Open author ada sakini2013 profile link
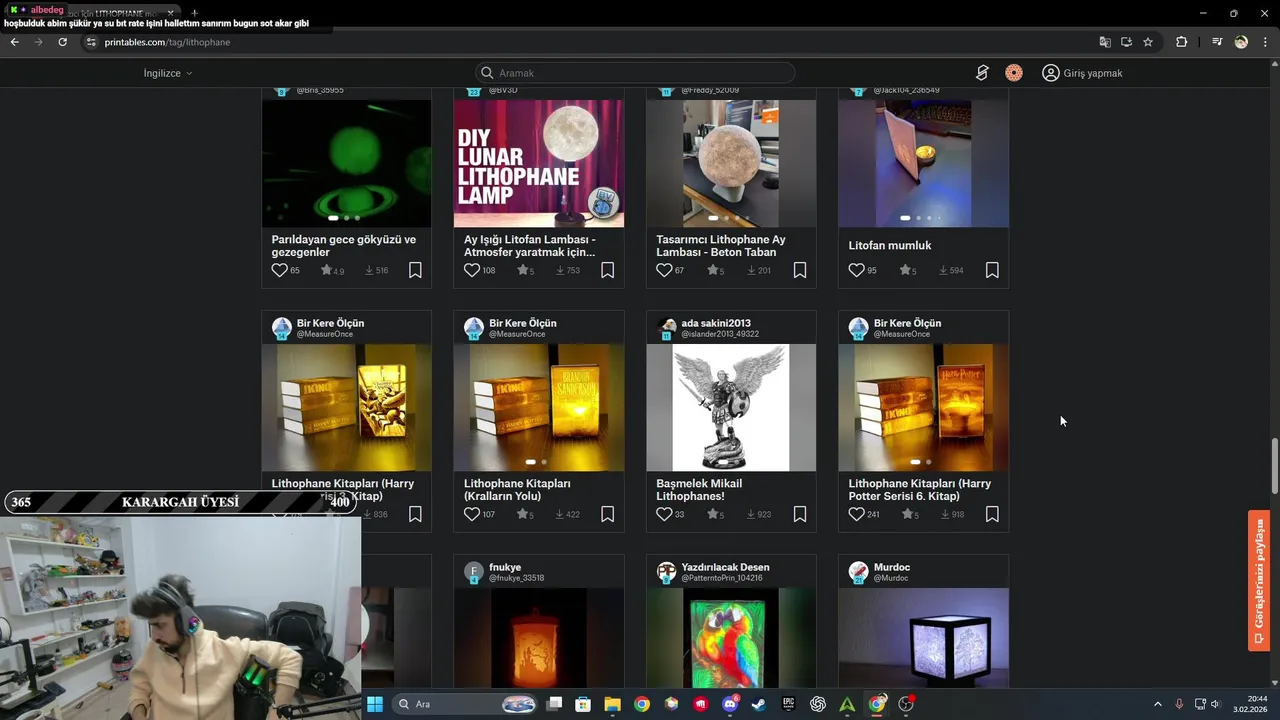1280x720 pixels. pyautogui.click(x=716, y=323)
